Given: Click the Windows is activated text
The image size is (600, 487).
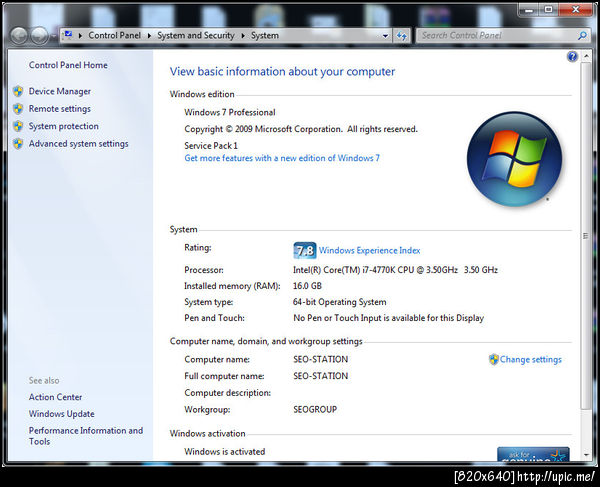Looking at the screenshot, I should click(225, 452).
